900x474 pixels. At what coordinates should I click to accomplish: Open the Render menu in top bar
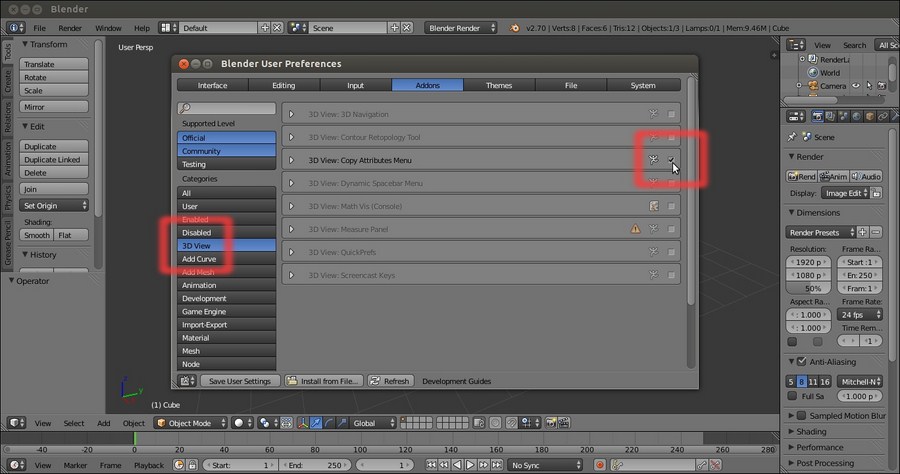(x=70, y=28)
